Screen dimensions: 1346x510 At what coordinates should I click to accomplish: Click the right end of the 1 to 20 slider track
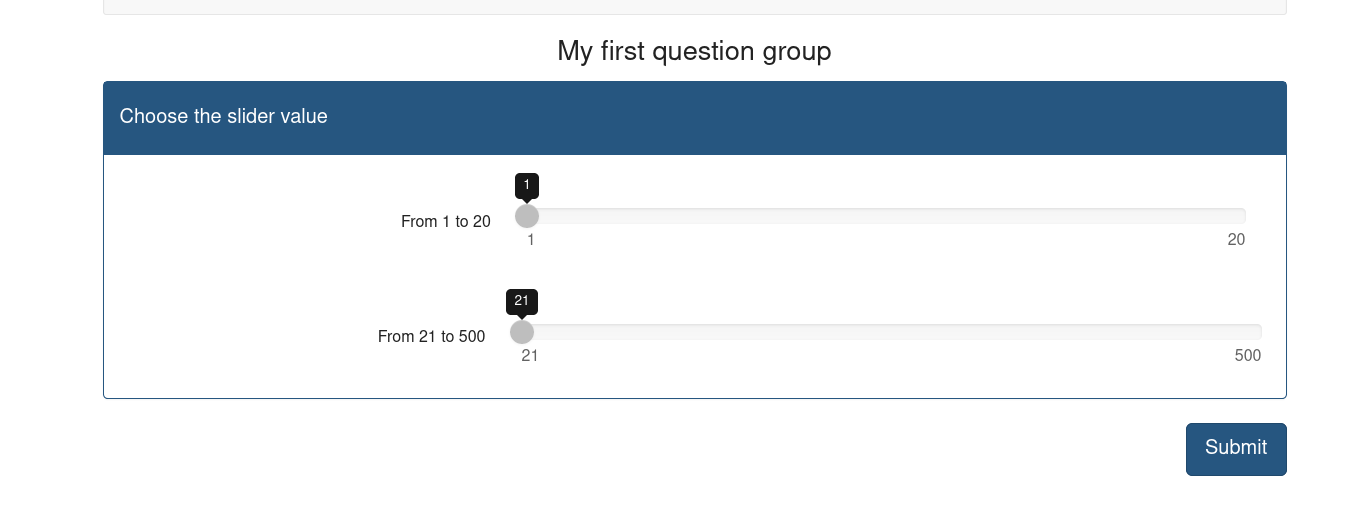coord(1242,216)
